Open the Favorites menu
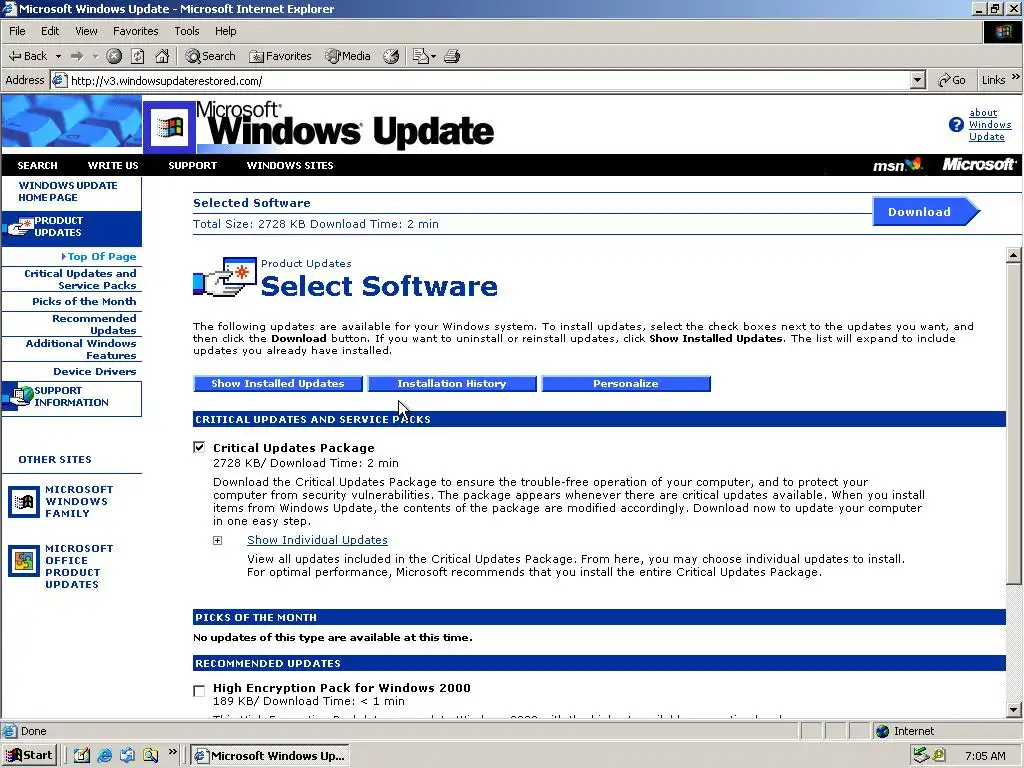 coord(135,31)
